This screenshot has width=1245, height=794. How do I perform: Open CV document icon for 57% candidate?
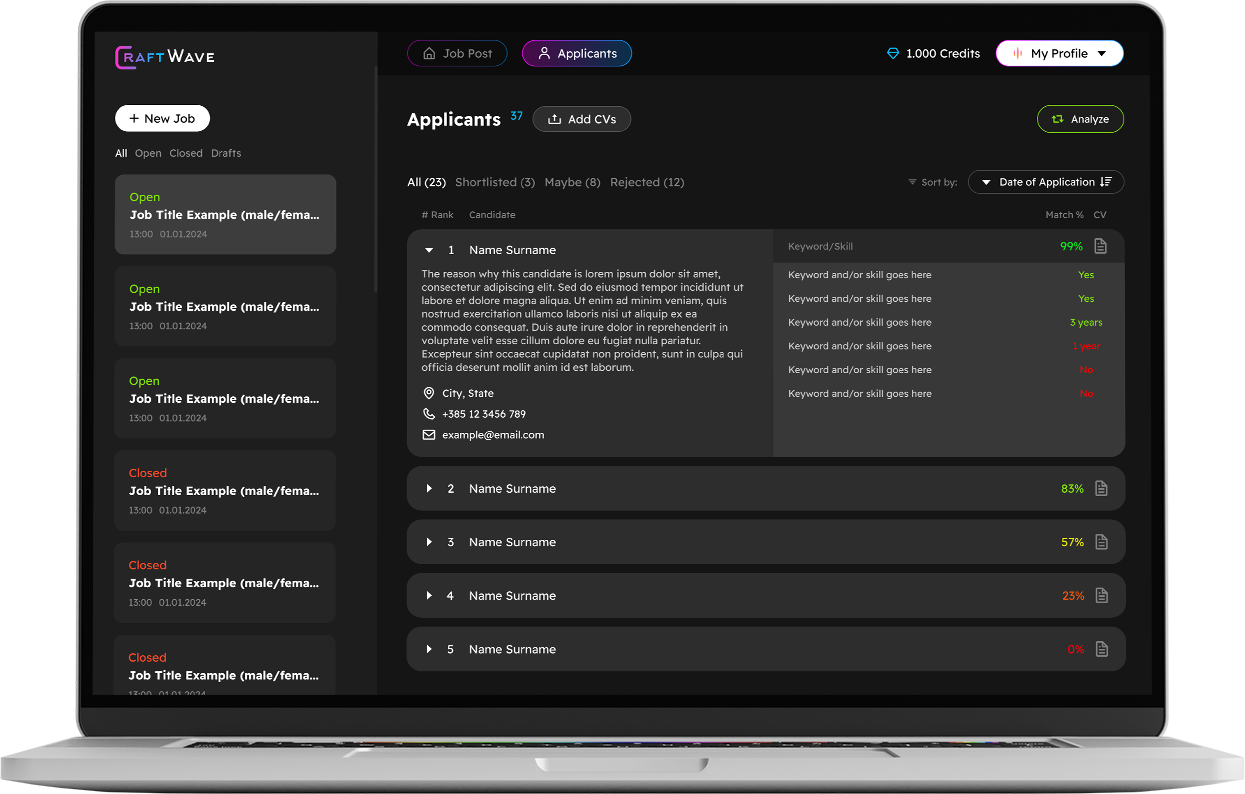click(1101, 542)
